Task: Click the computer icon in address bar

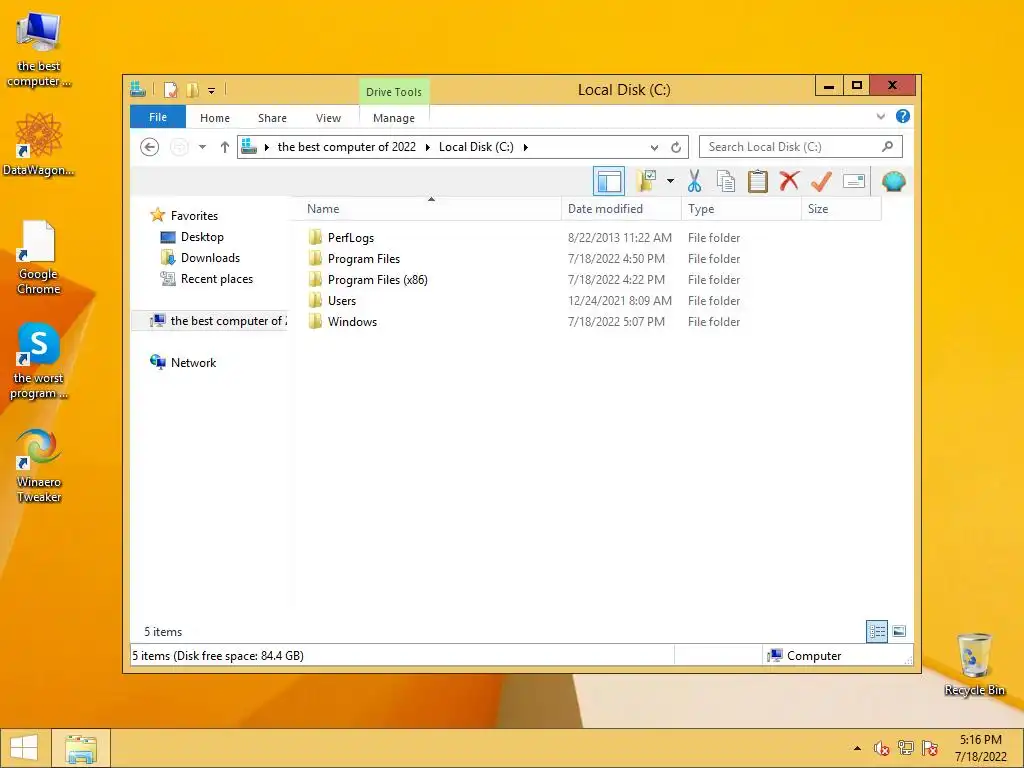Action: coord(249,147)
